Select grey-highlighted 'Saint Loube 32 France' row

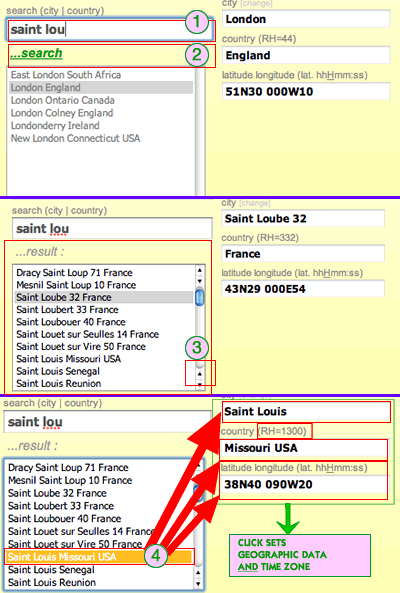(104, 297)
